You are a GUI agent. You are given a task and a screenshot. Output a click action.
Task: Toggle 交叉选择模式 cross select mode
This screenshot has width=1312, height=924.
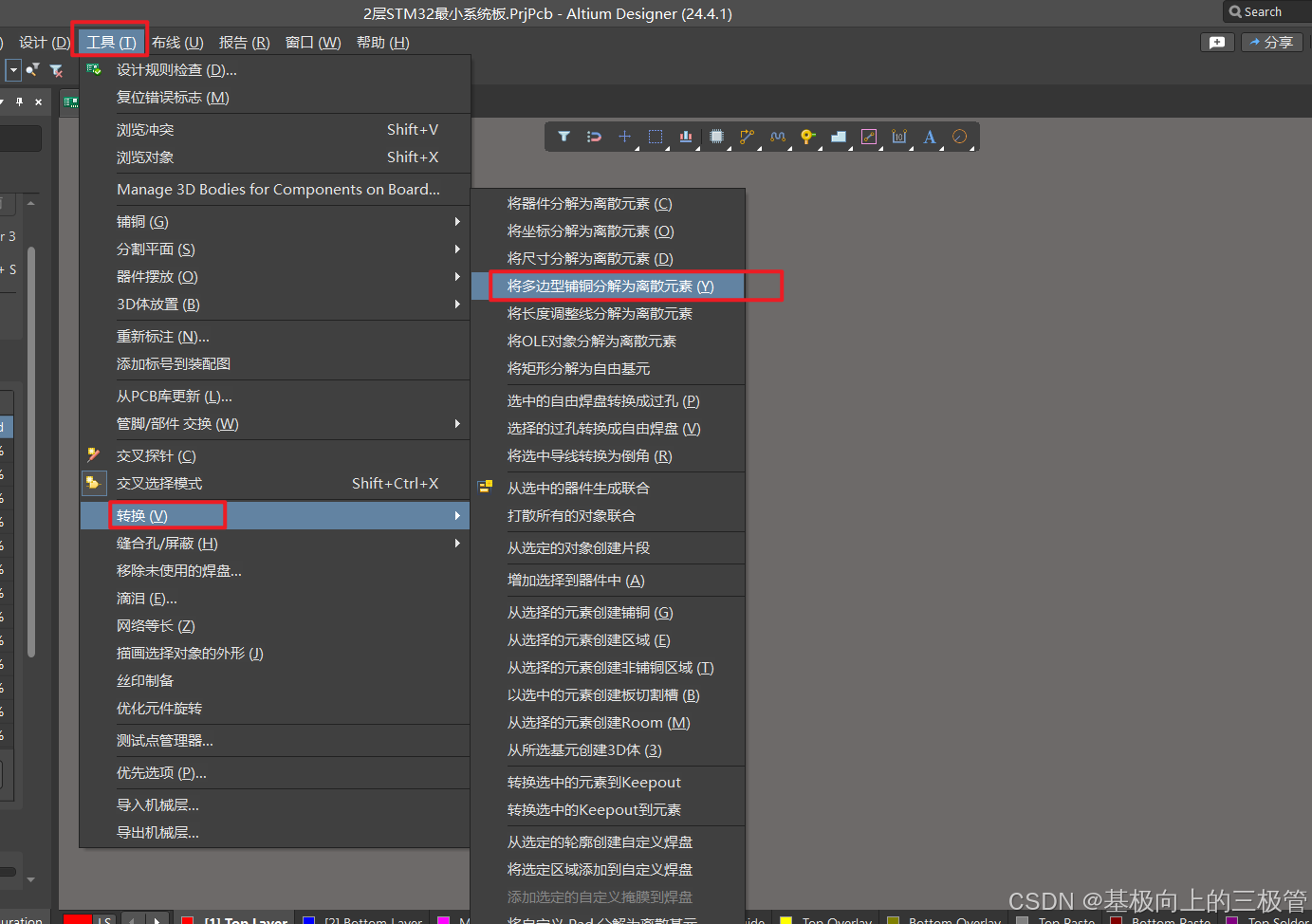click(x=275, y=483)
